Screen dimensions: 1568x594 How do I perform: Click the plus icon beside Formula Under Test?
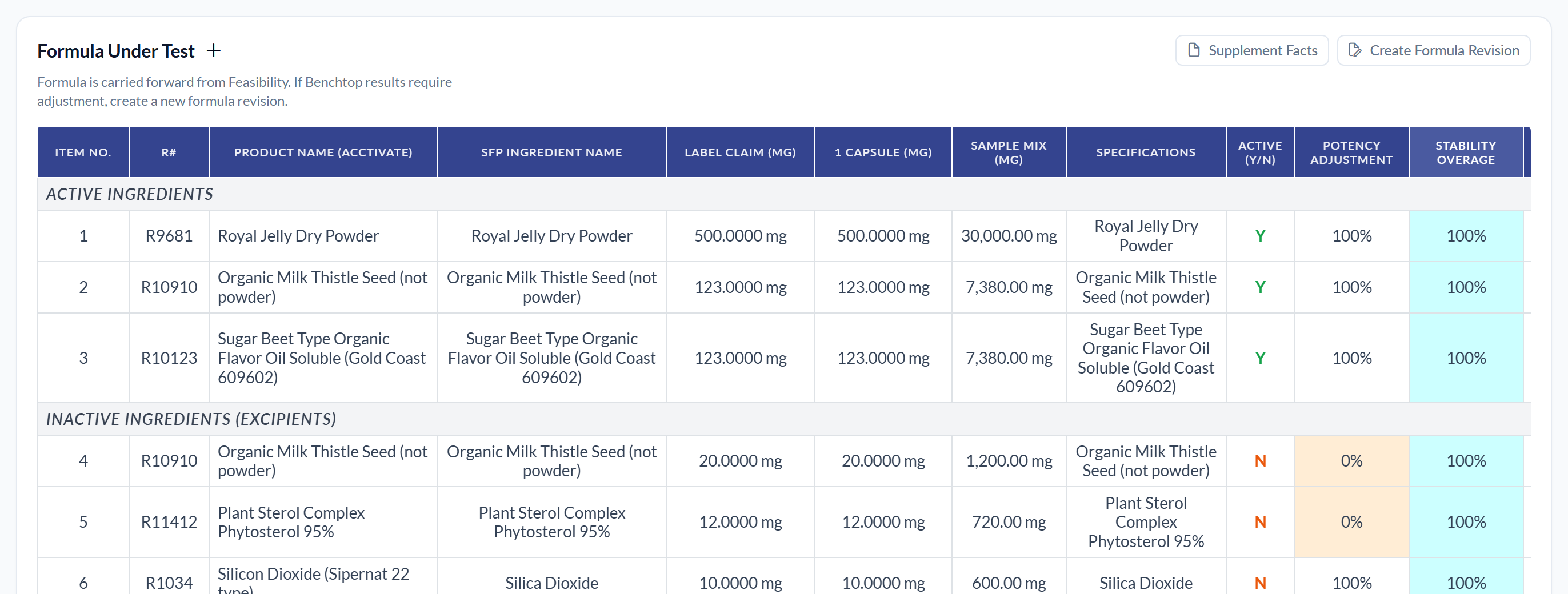pyautogui.click(x=213, y=50)
